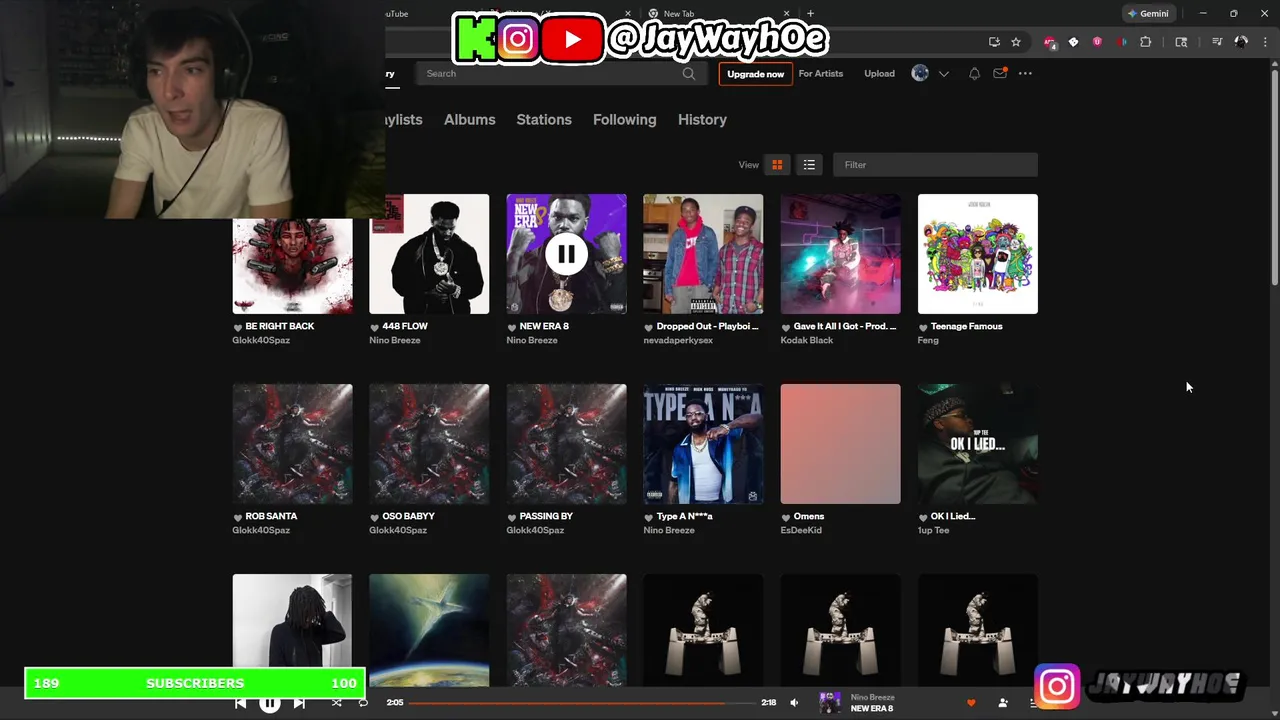Open the Chrome profile avatar
This screenshot has height=720, width=1280.
[1241, 42]
